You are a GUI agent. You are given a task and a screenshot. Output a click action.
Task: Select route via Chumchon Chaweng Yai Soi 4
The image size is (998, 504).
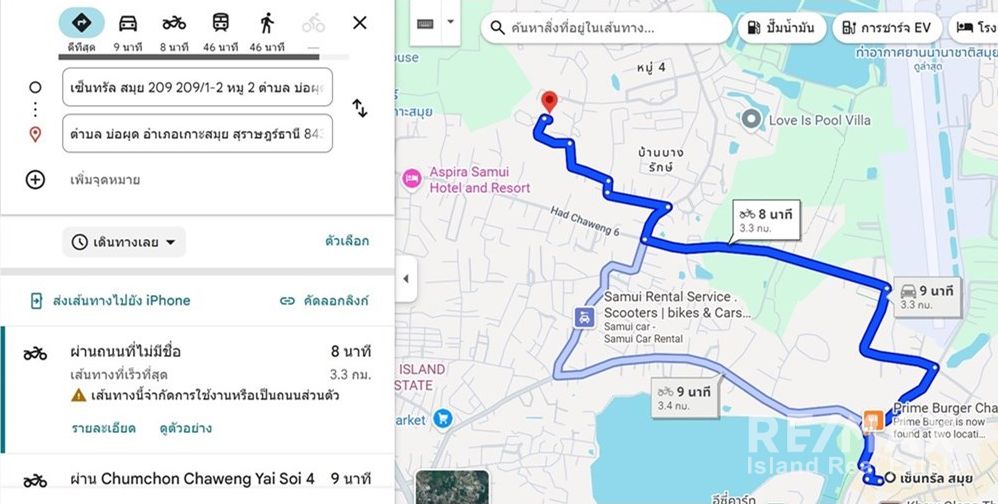[197, 479]
